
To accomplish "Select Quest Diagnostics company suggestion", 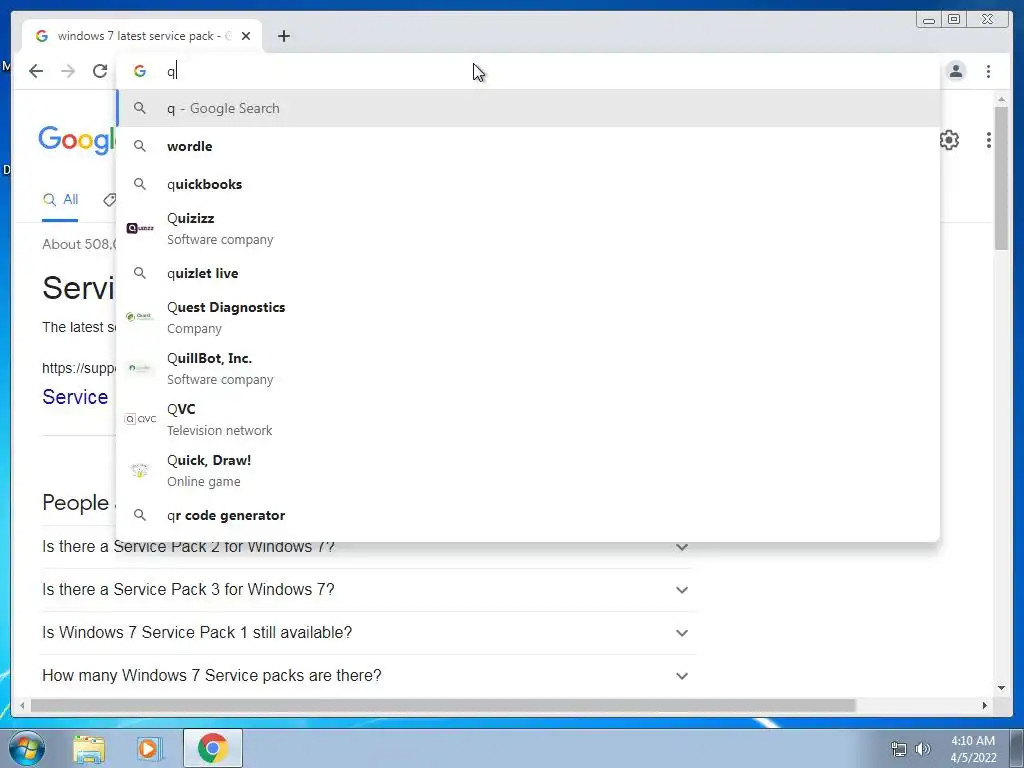I will click(x=528, y=317).
